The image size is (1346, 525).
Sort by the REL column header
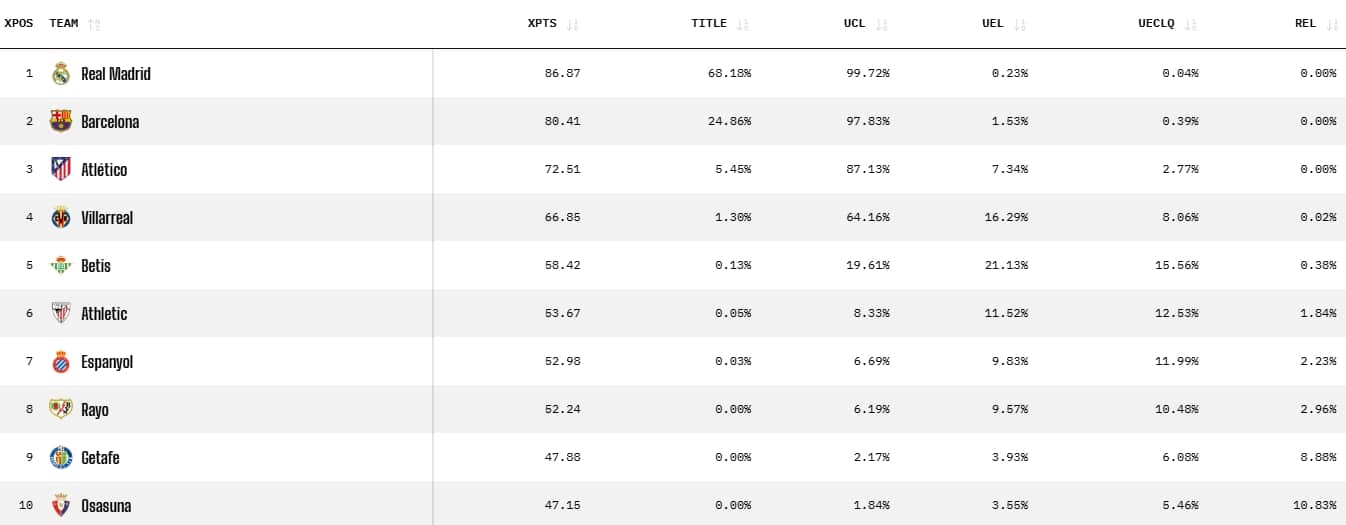coord(1305,23)
